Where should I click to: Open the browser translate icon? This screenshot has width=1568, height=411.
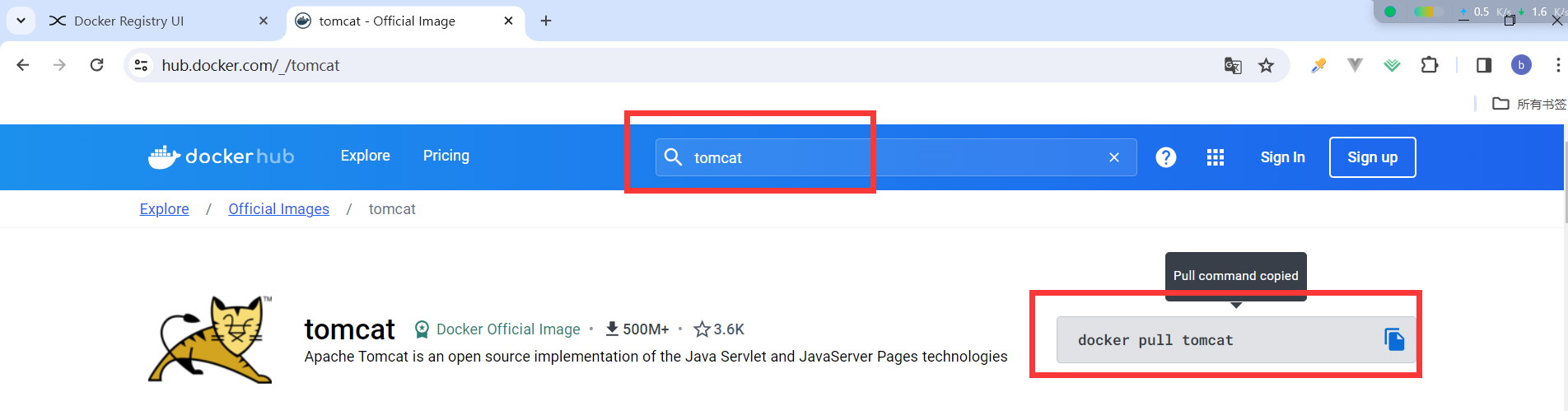[x=1233, y=66]
